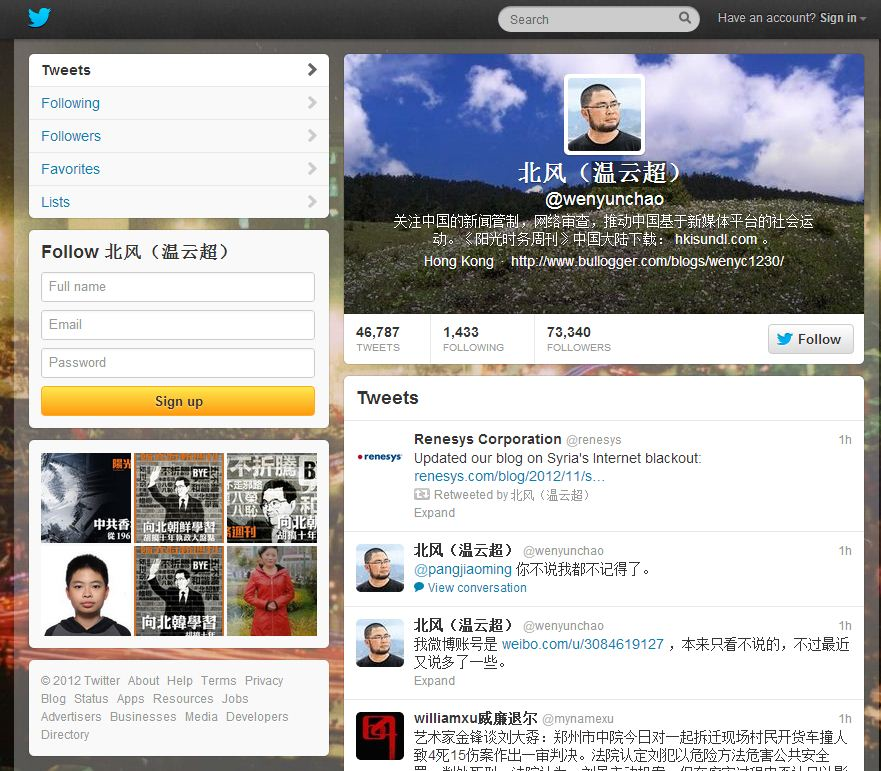Open woman in red coat thumbnail
The height and width of the screenshot is (771, 881).
pos(272,591)
